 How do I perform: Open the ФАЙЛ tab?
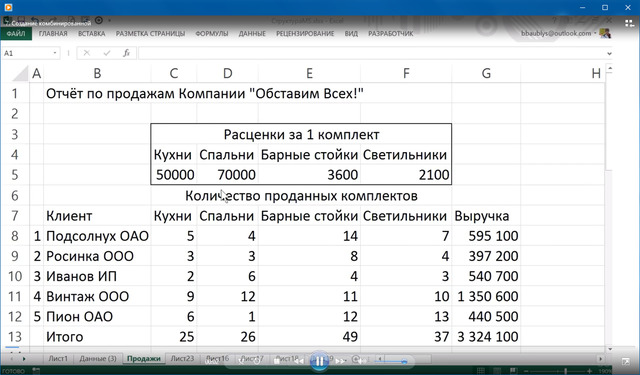(16, 33)
